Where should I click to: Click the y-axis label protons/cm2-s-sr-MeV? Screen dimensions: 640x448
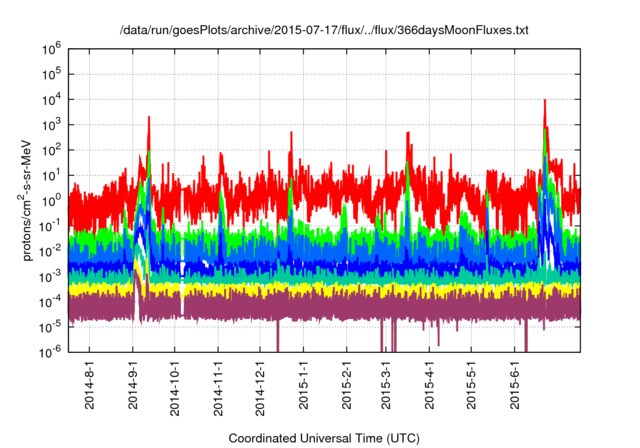pyautogui.click(x=30, y=198)
